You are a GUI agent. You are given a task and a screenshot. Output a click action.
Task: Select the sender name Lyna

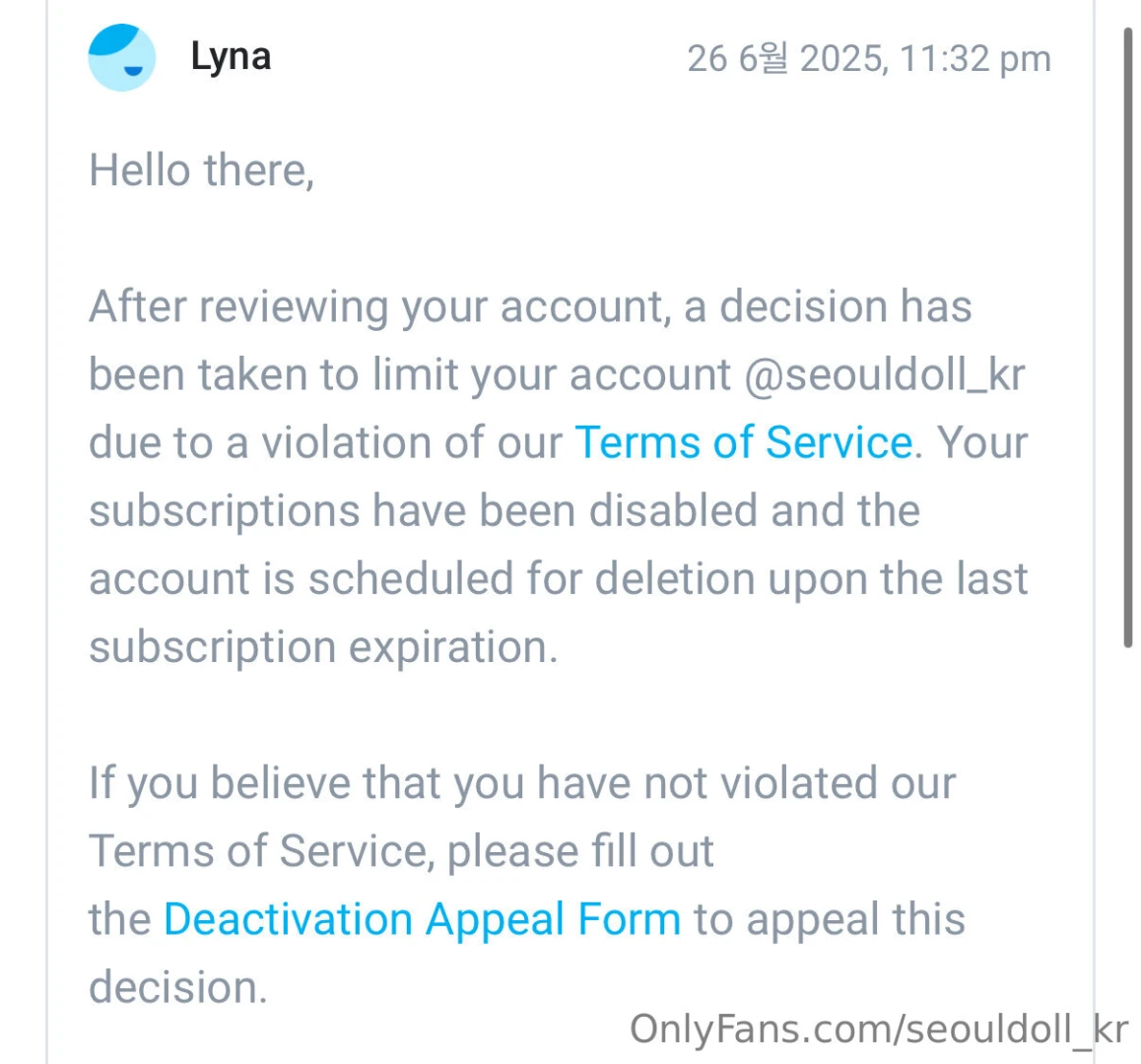click(x=231, y=56)
